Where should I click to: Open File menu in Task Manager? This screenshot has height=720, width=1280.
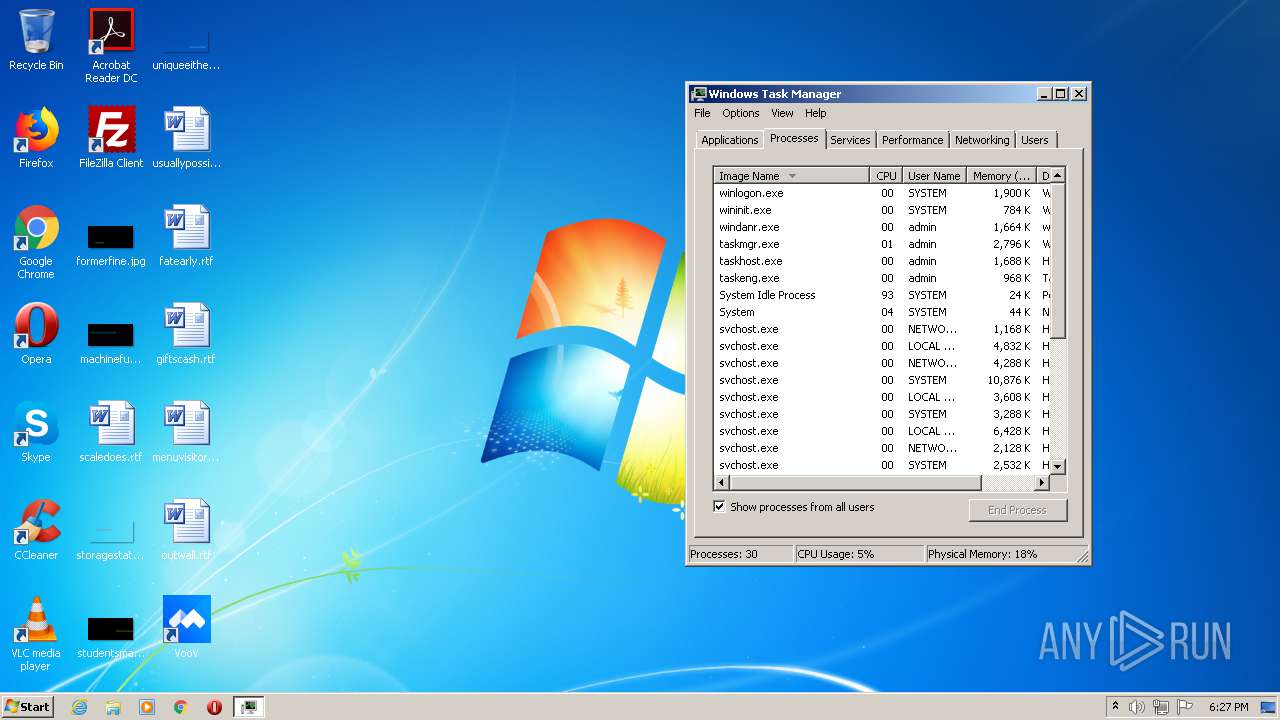coord(702,113)
